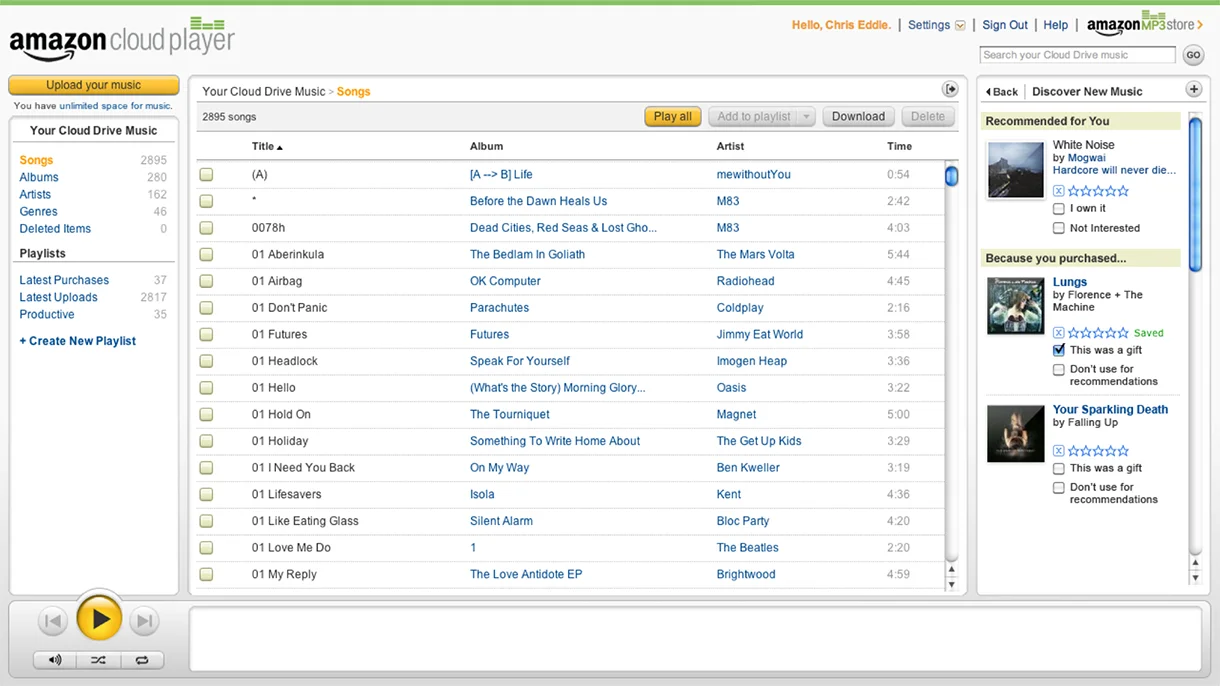Click Upload your music button
Viewport: 1220px width, 686px height.
click(x=94, y=85)
